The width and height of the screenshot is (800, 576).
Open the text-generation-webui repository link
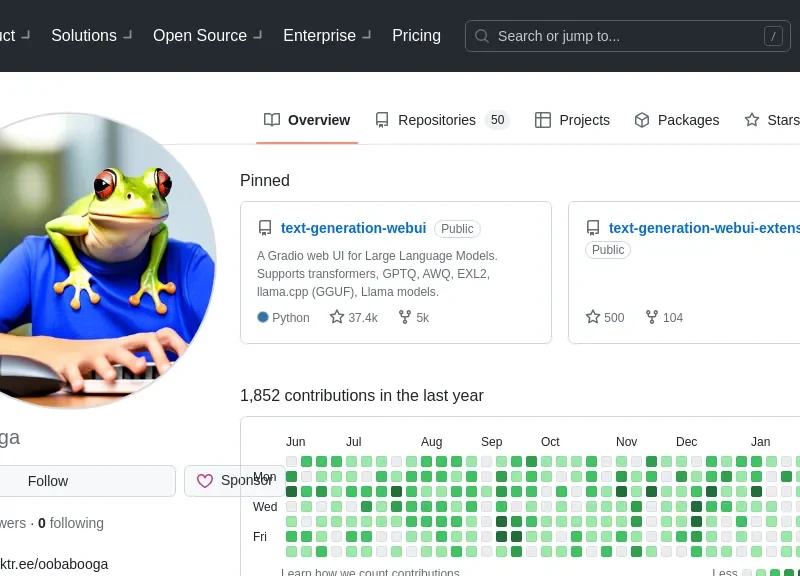tap(354, 228)
